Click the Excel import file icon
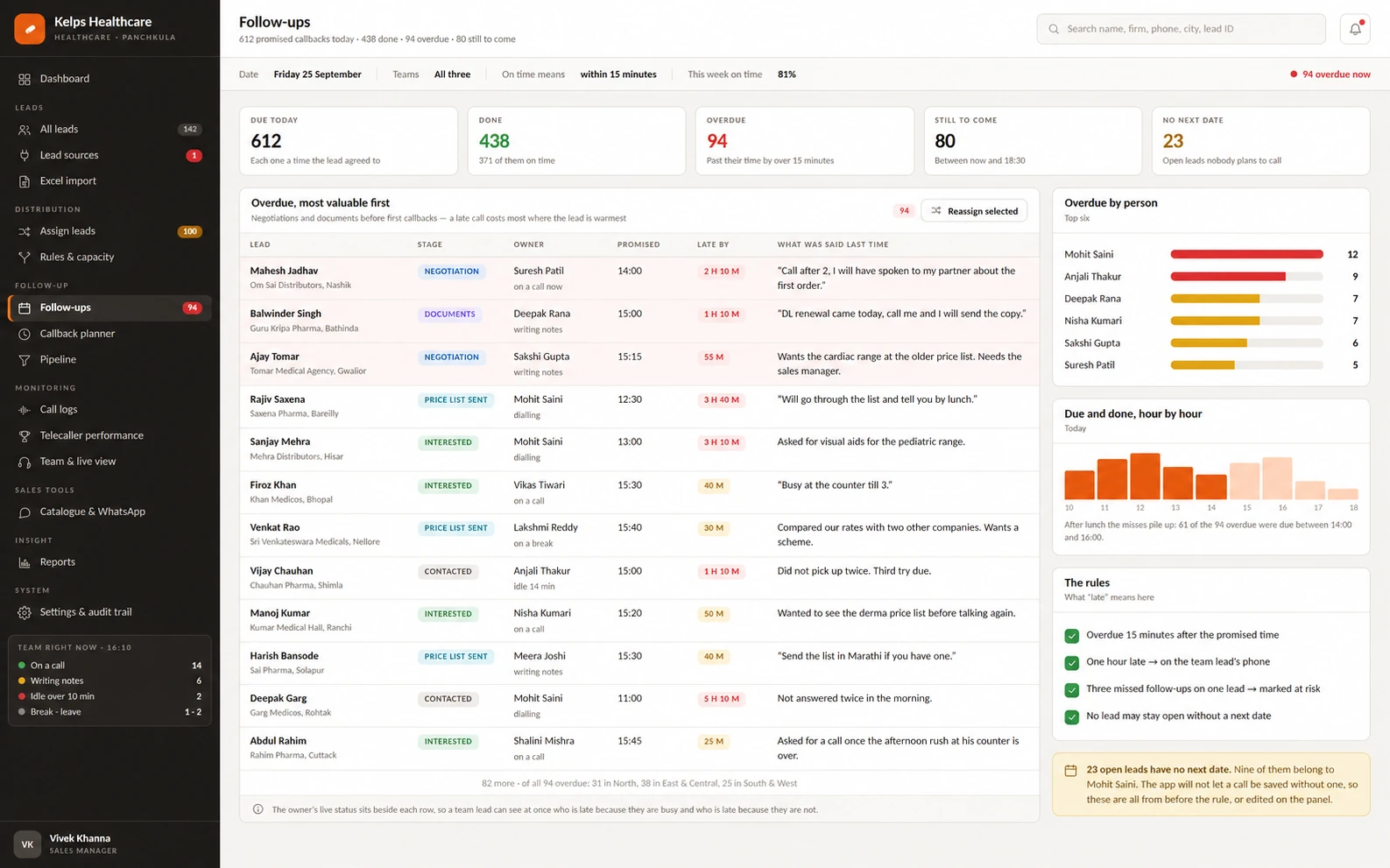This screenshot has width=1390, height=868. (x=25, y=181)
